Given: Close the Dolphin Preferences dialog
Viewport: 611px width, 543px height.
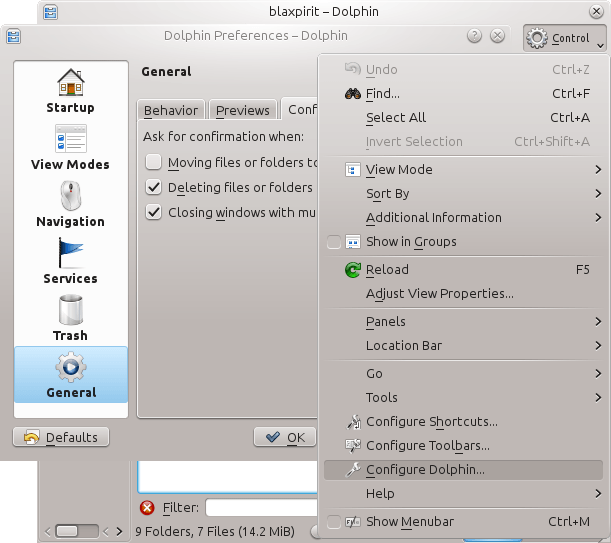Looking at the screenshot, I should pyautogui.click(x=497, y=36).
